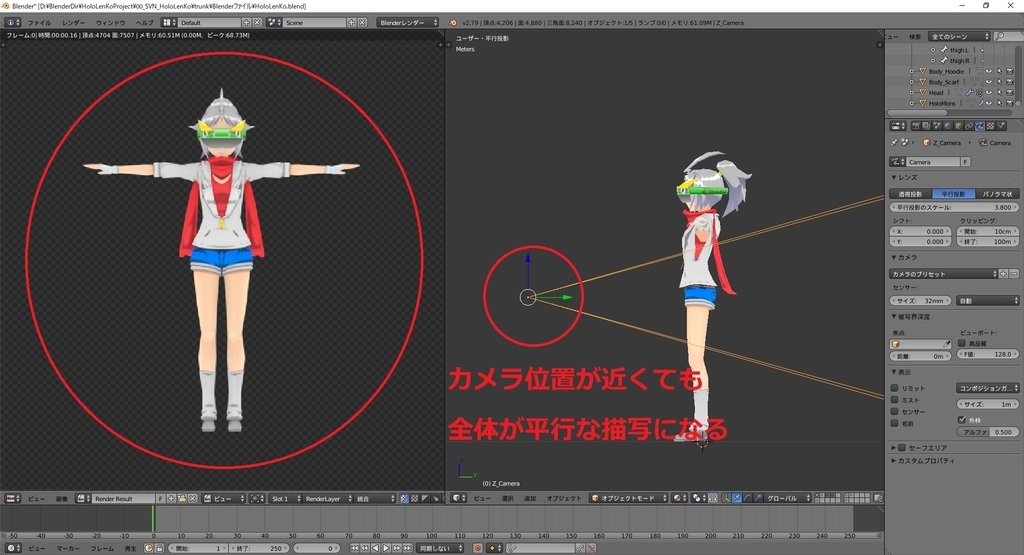Image resolution: width=1024 pixels, height=555 pixels.
Task: Open the Slot 1 render slot dropdown
Action: pyautogui.click(x=285, y=498)
